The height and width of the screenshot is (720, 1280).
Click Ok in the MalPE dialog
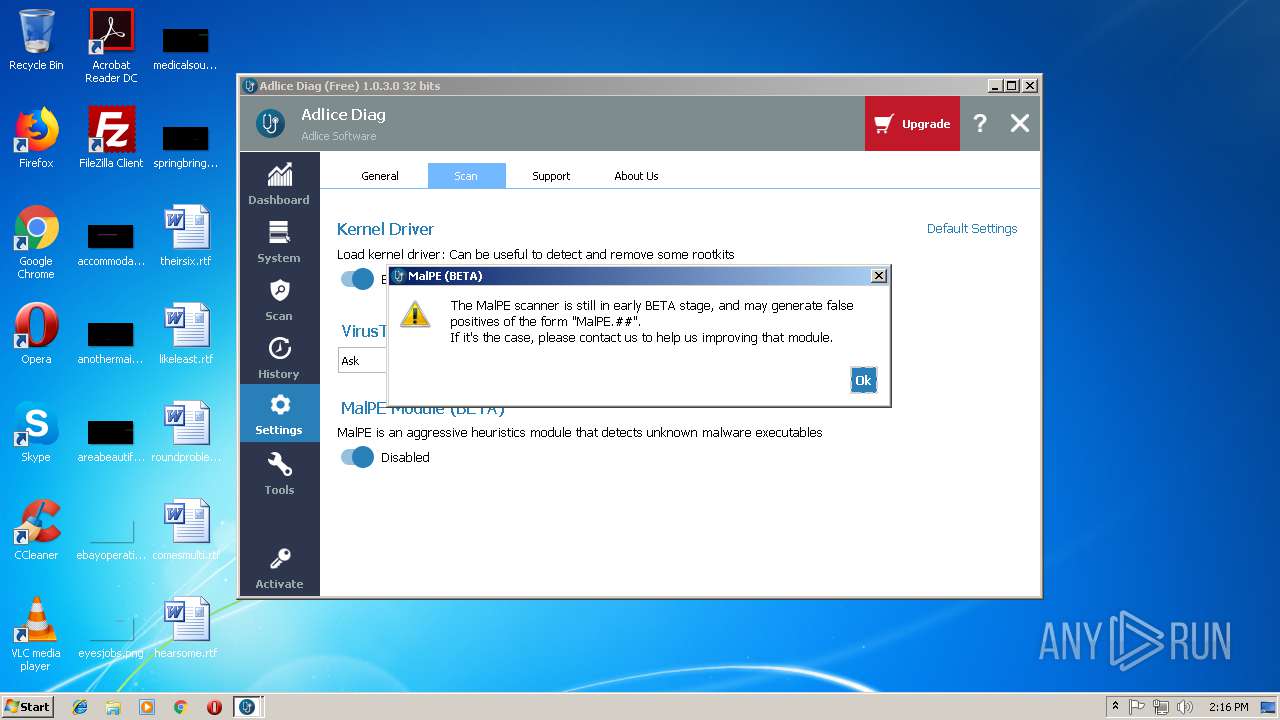(863, 380)
